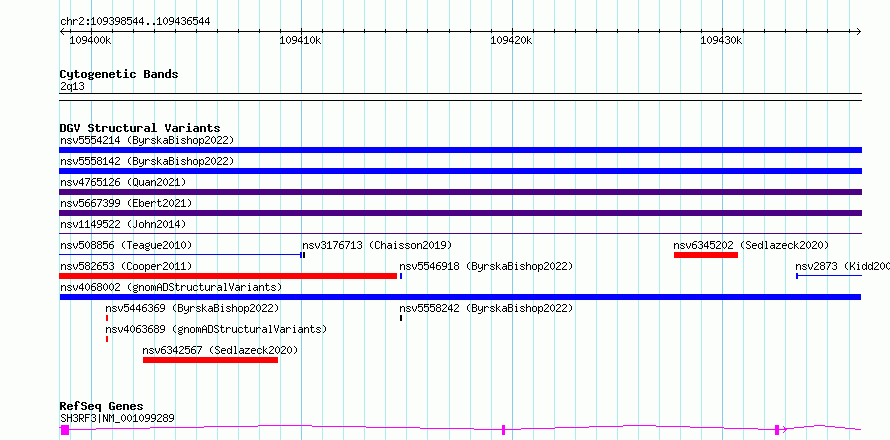Click the 109410k ruler label
The width and height of the screenshot is (890, 440).
coord(301,40)
